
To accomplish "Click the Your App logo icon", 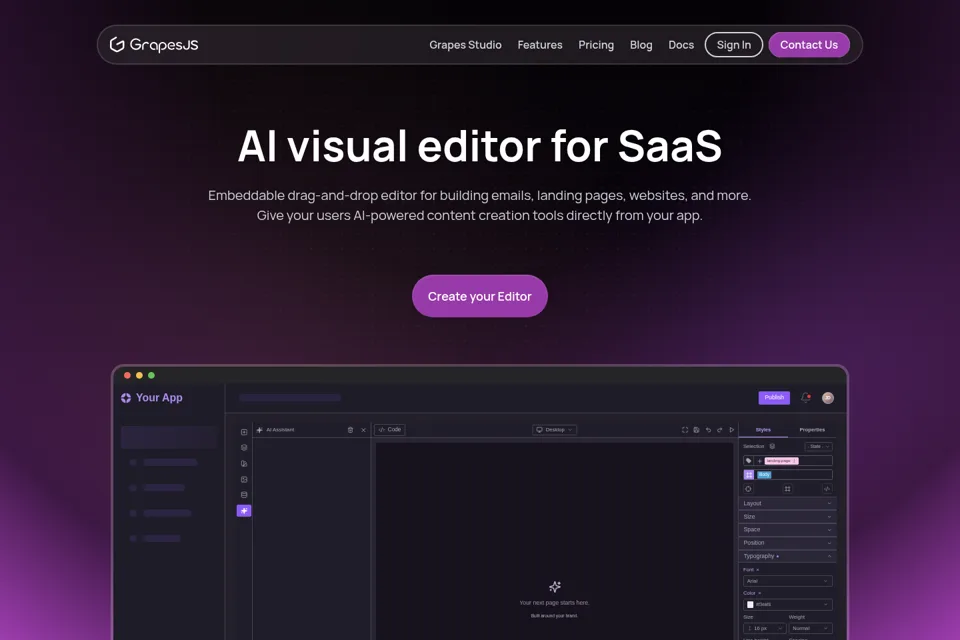I will [126, 398].
